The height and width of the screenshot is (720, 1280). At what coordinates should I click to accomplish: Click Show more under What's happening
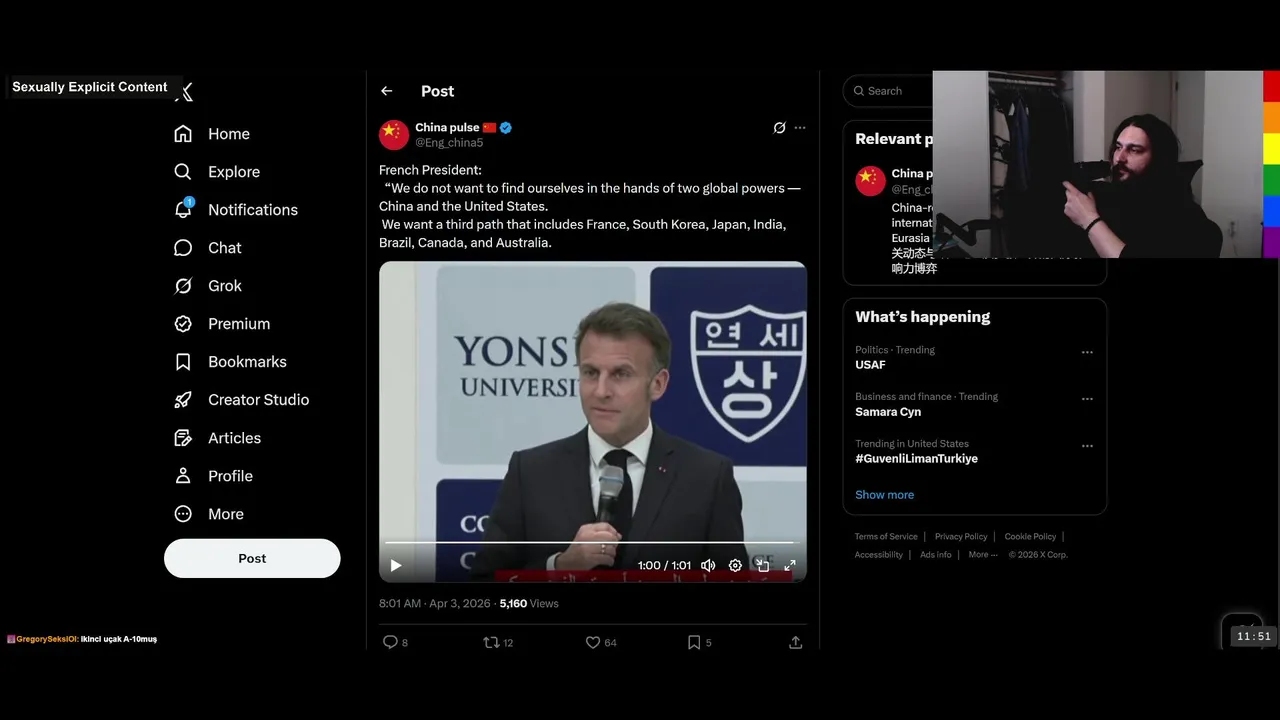(x=884, y=495)
